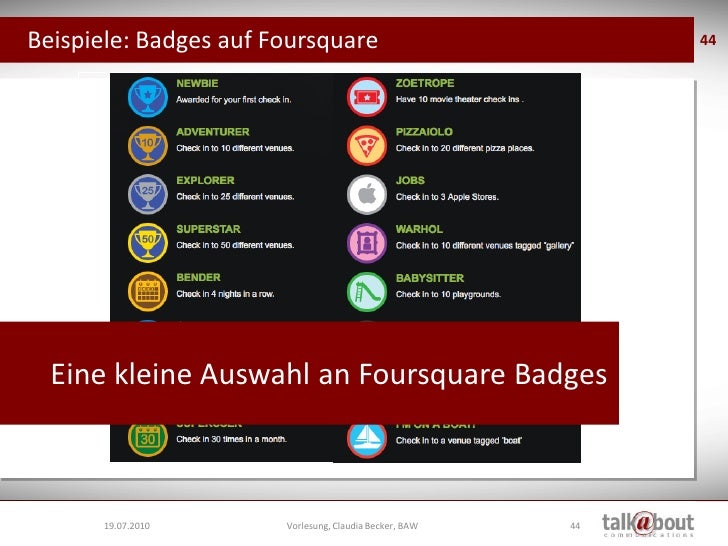728x546 pixels.
Task: Click 'Check in to 3 Apple Stores.' text
Action: pyautogui.click(x=447, y=197)
